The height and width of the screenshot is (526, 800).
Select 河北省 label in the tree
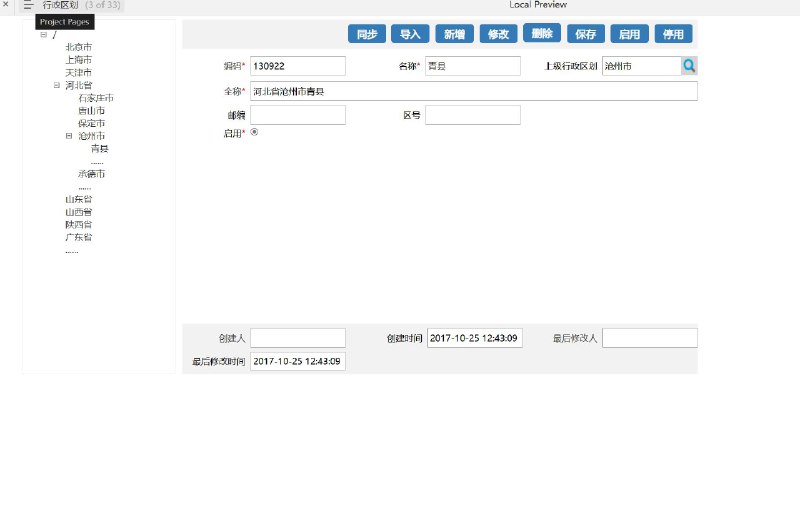click(79, 85)
